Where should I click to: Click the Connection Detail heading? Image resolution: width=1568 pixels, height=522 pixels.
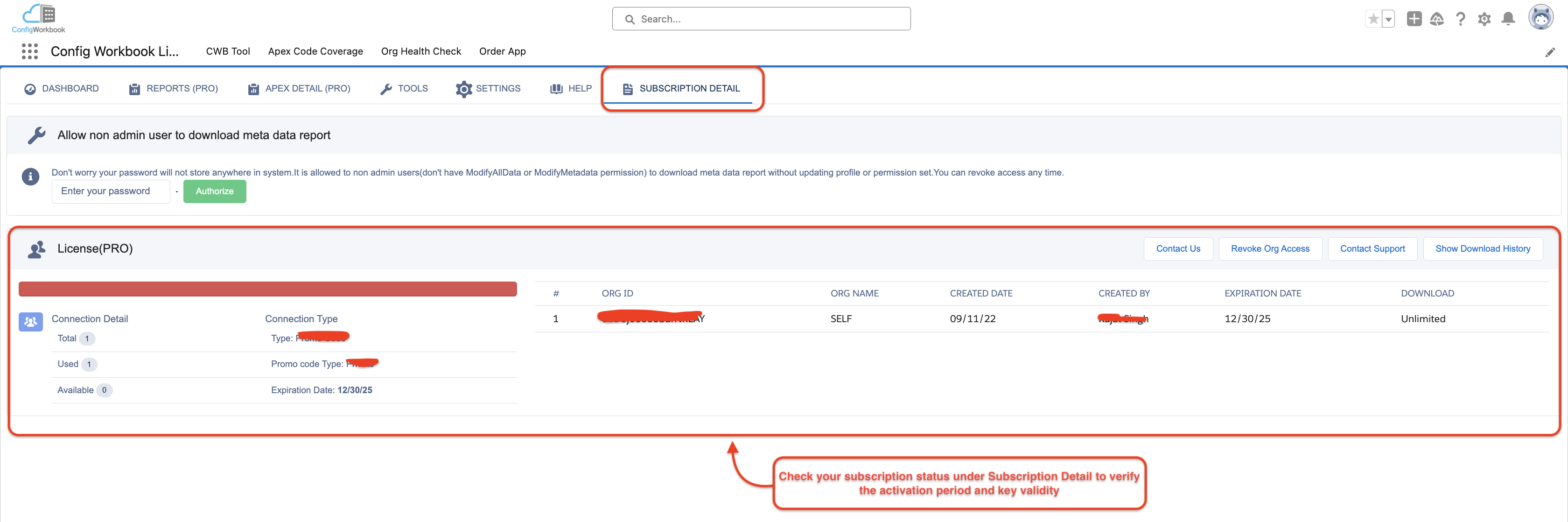point(90,319)
